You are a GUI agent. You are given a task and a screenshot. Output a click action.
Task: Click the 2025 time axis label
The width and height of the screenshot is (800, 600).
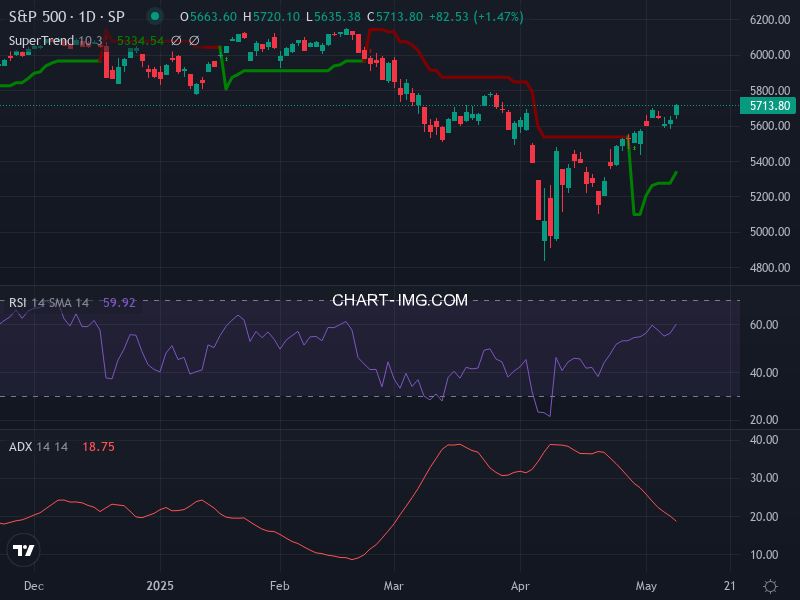point(160,586)
